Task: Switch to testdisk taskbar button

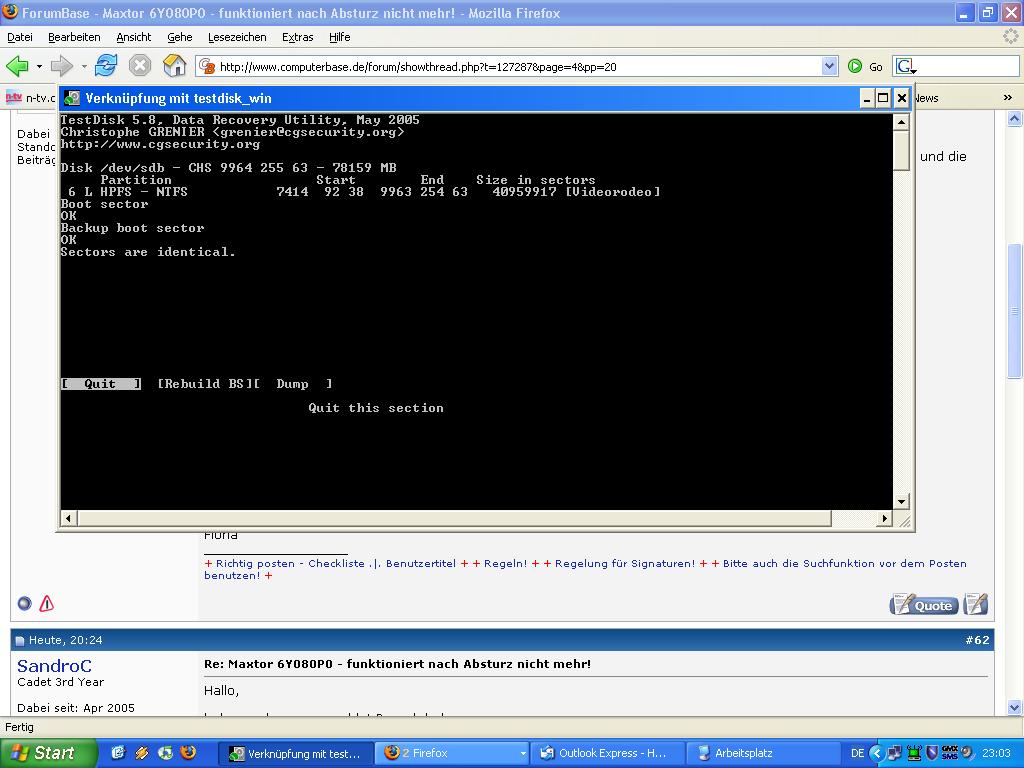Action: point(295,754)
